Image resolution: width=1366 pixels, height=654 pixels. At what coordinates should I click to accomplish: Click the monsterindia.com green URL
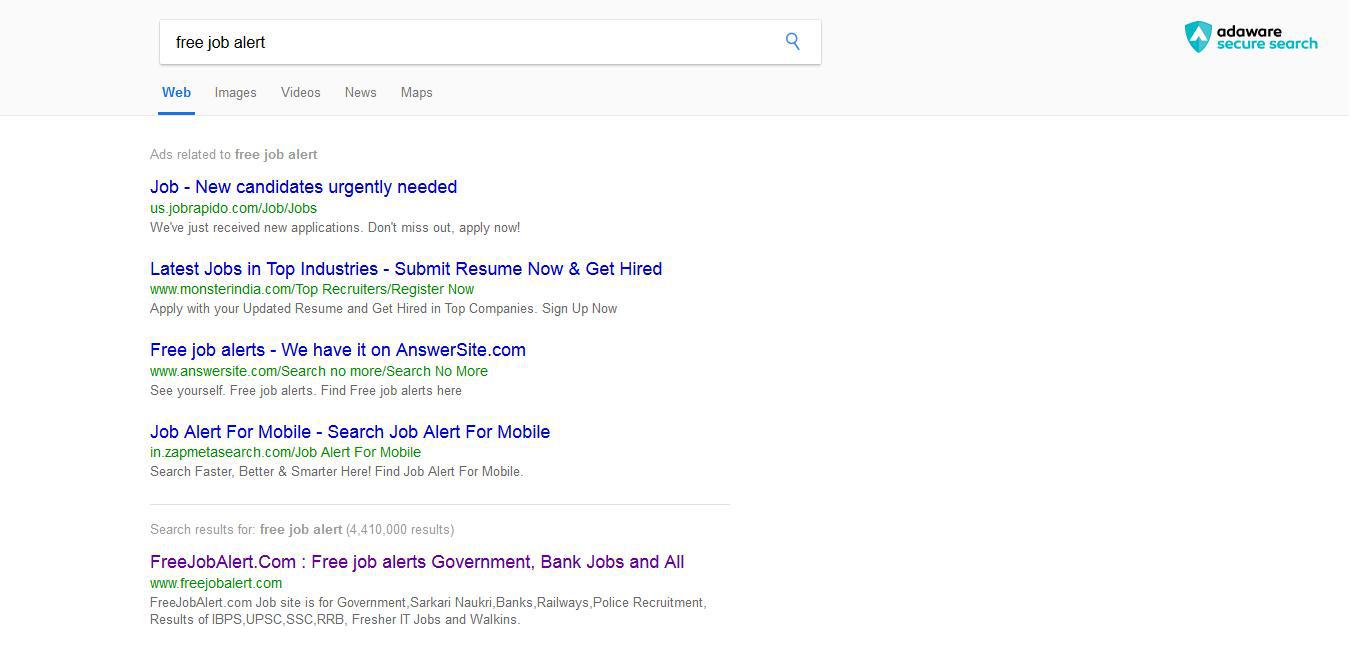311,289
